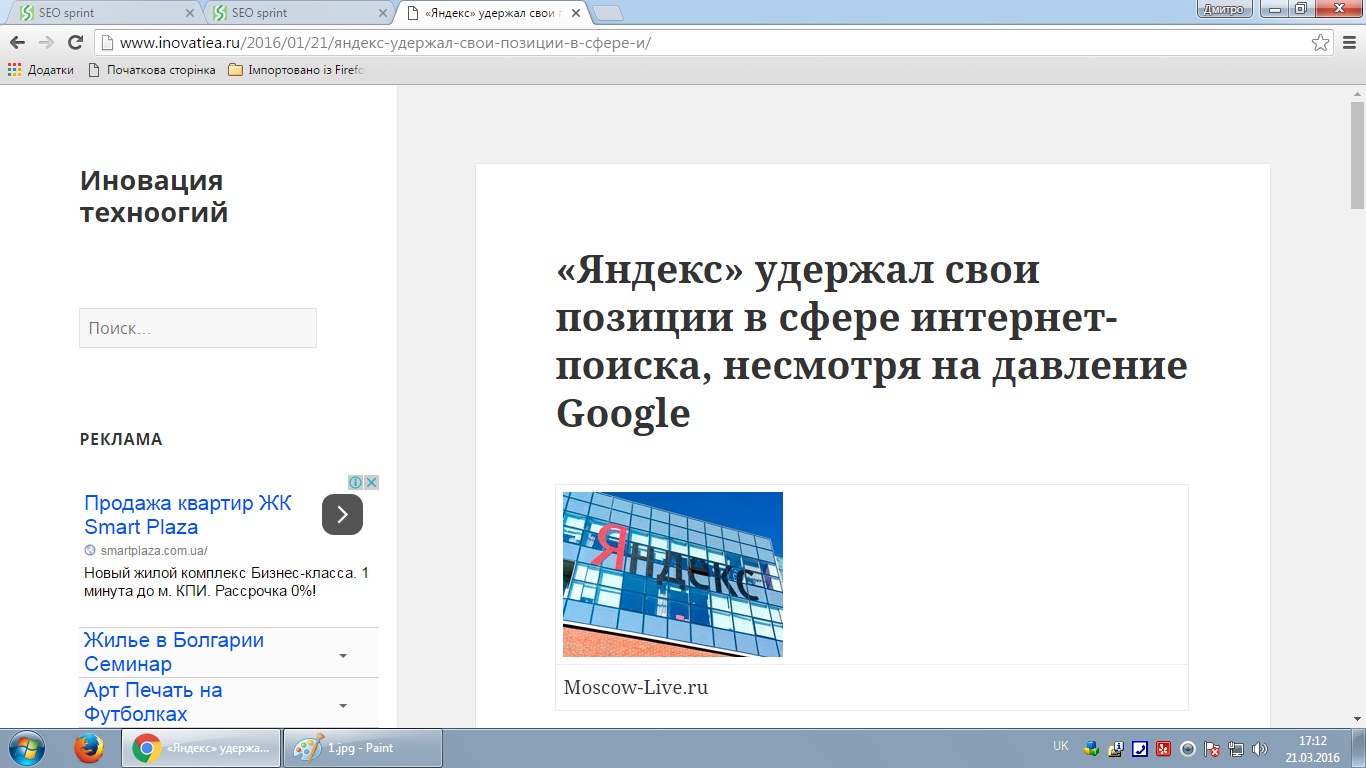Open the Імпортовано із Firefox bookmarks folder
1366x768 pixels.
(x=297, y=70)
